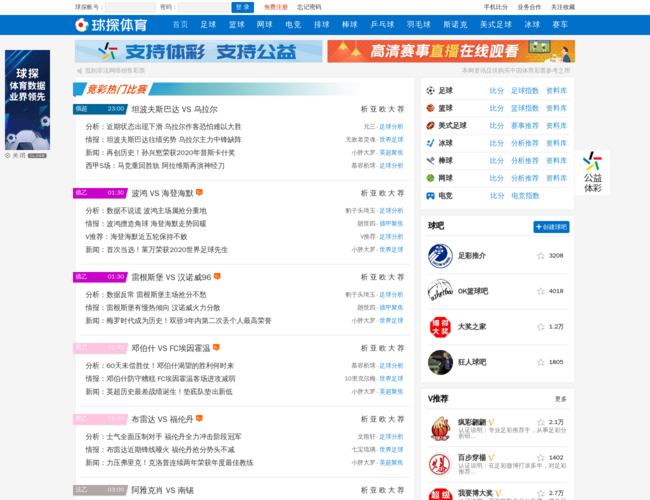Star the 足彩推介 ball bar
The height and width of the screenshot is (500, 650).
pos(541,256)
